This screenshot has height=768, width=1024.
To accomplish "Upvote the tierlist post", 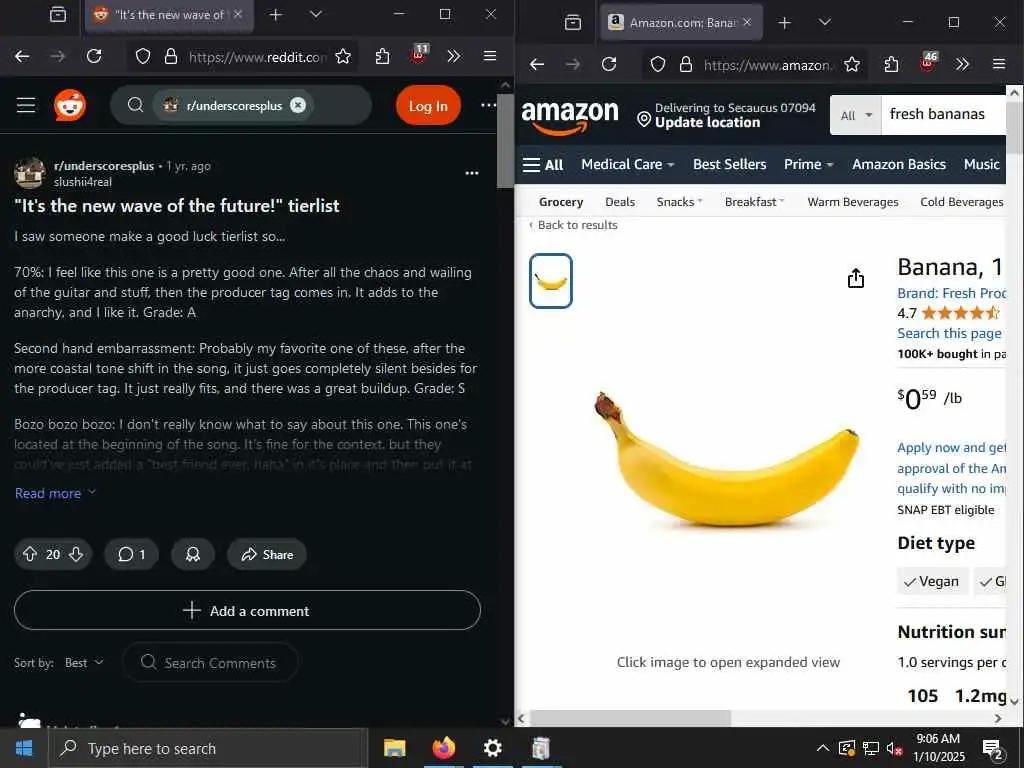I will coord(29,554).
